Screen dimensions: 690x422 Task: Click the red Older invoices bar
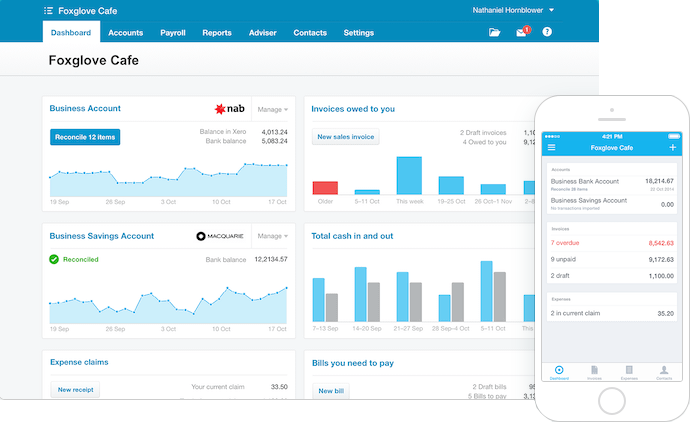pyautogui.click(x=325, y=188)
